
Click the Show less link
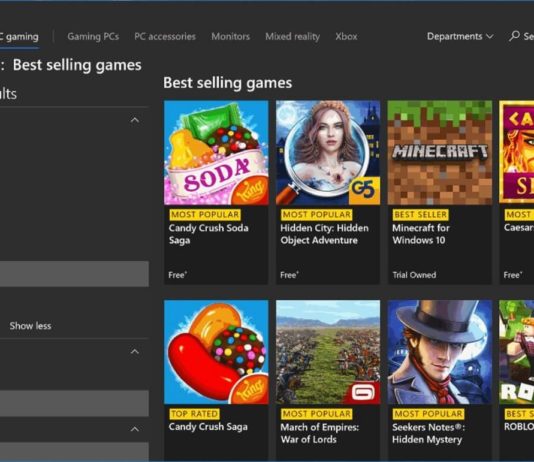pyautogui.click(x=30, y=326)
